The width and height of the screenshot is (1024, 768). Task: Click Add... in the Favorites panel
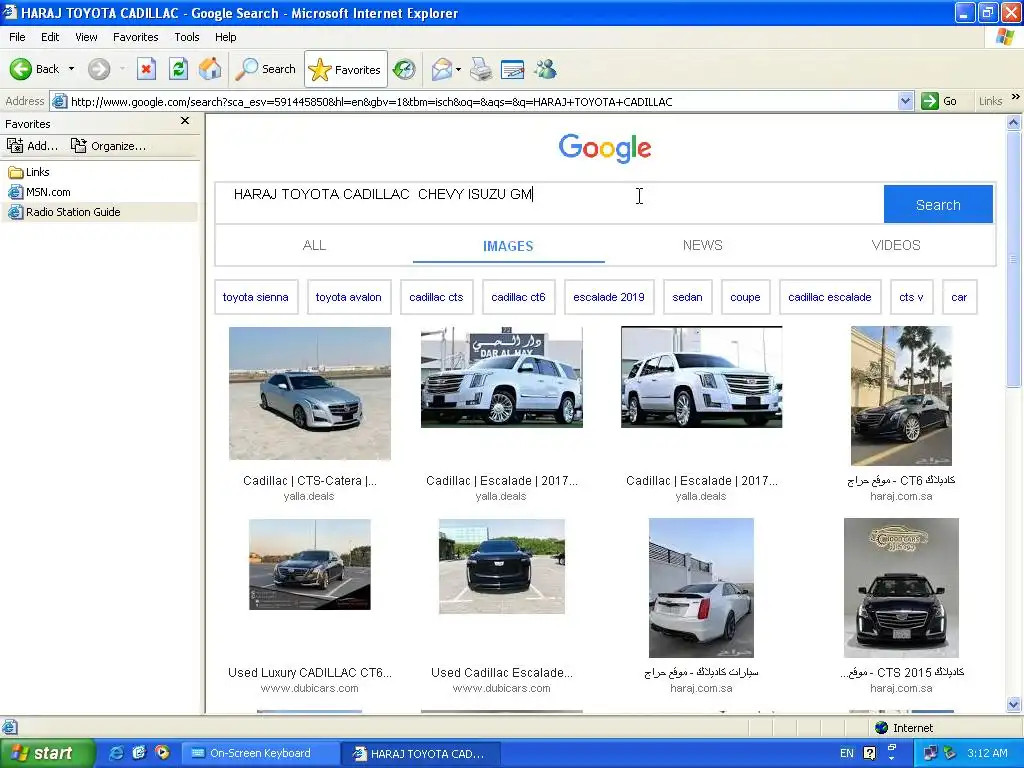pos(33,146)
